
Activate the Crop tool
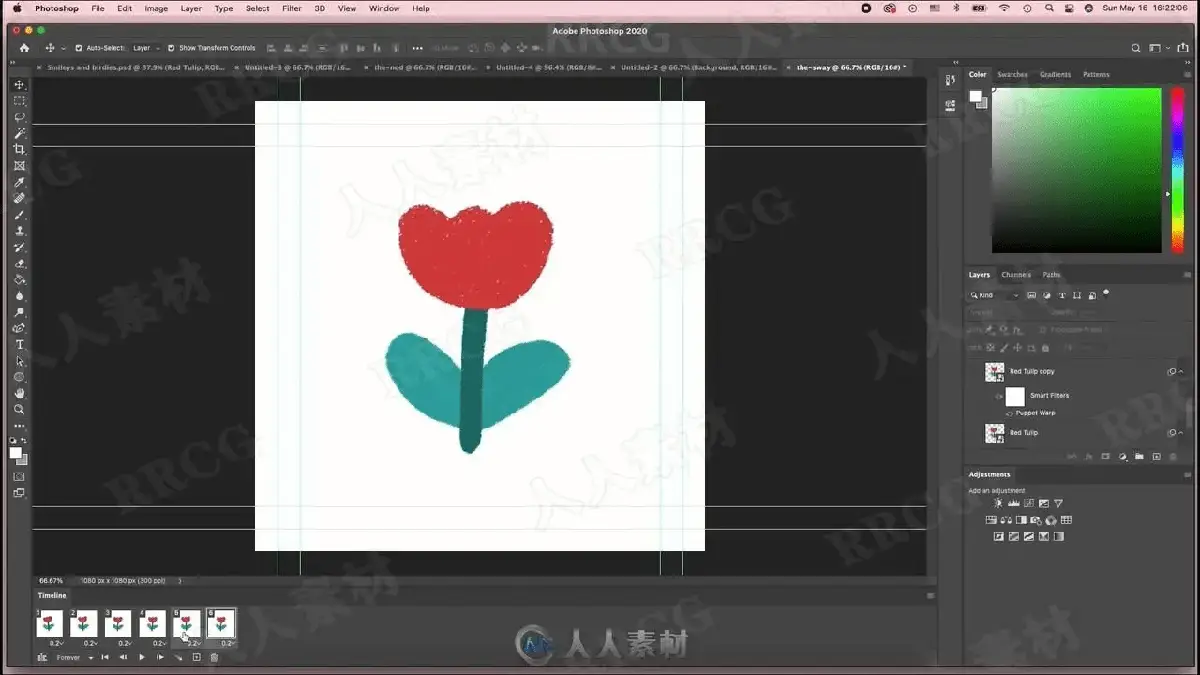[x=19, y=150]
